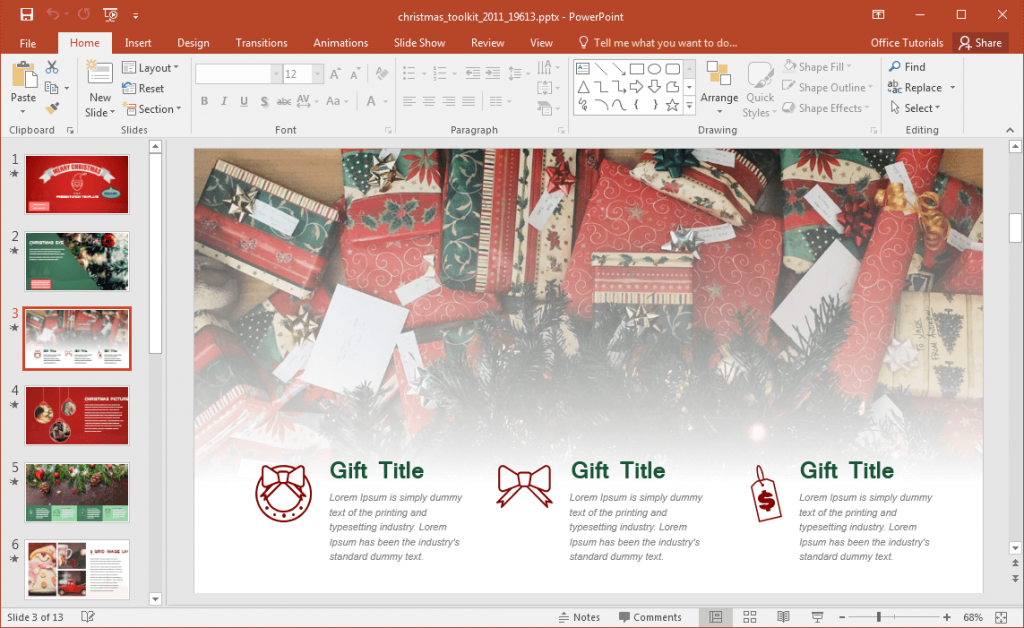Toggle italic formatting
This screenshot has width=1024, height=628.
pyautogui.click(x=222, y=101)
